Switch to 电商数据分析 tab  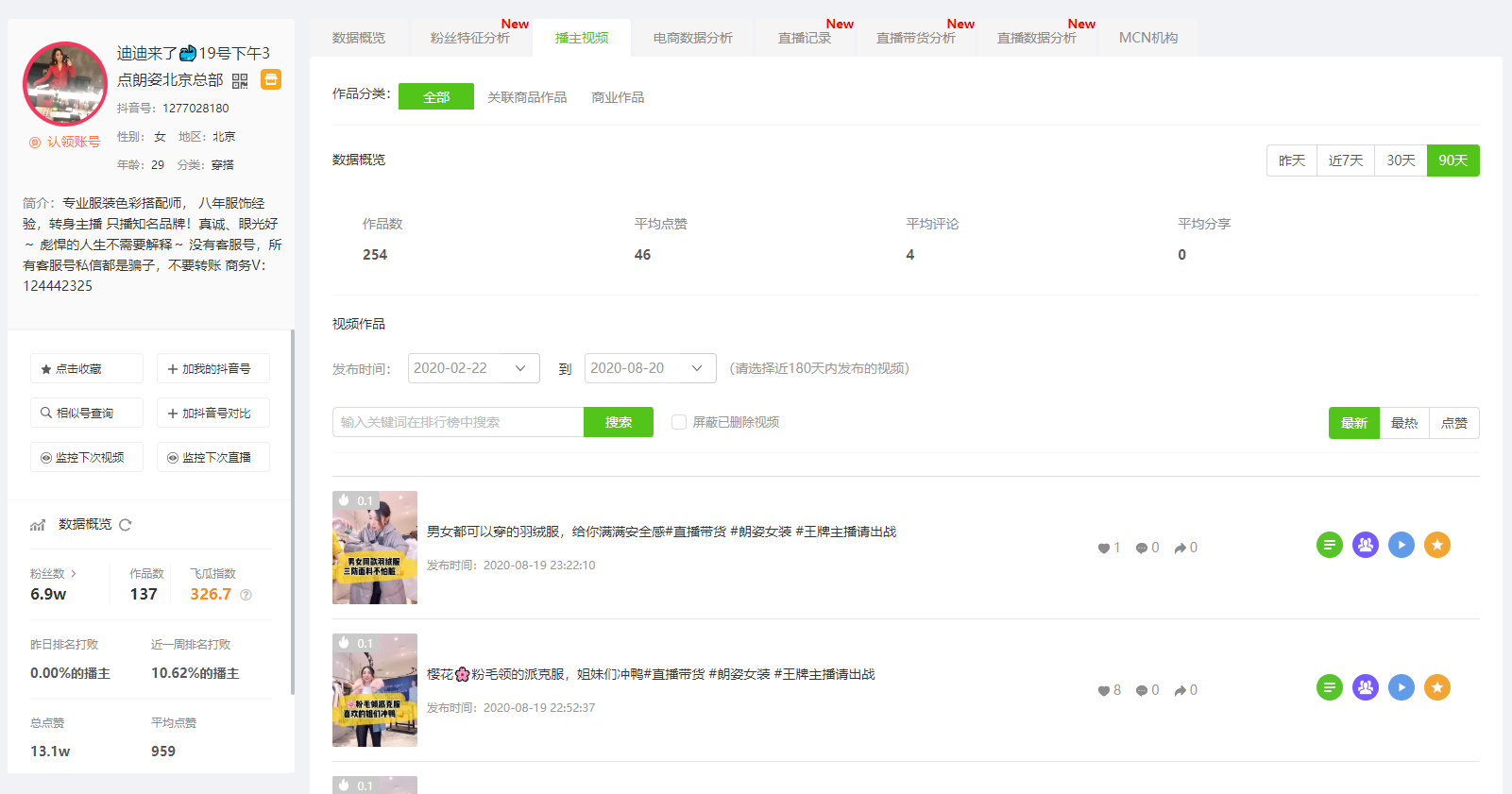tap(693, 38)
